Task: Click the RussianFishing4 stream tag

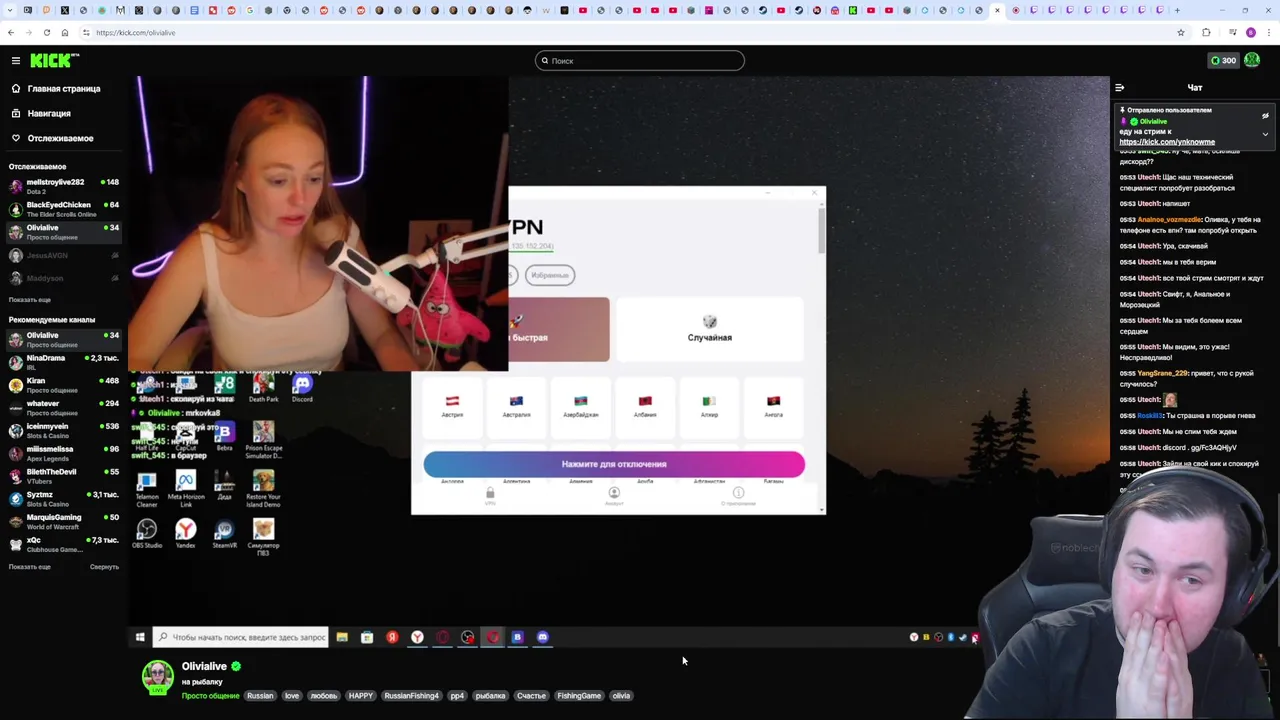Action: 411,696
